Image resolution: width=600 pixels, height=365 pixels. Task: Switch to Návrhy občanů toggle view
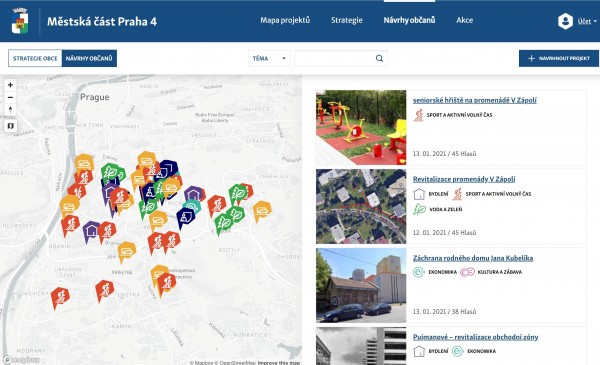(x=89, y=59)
